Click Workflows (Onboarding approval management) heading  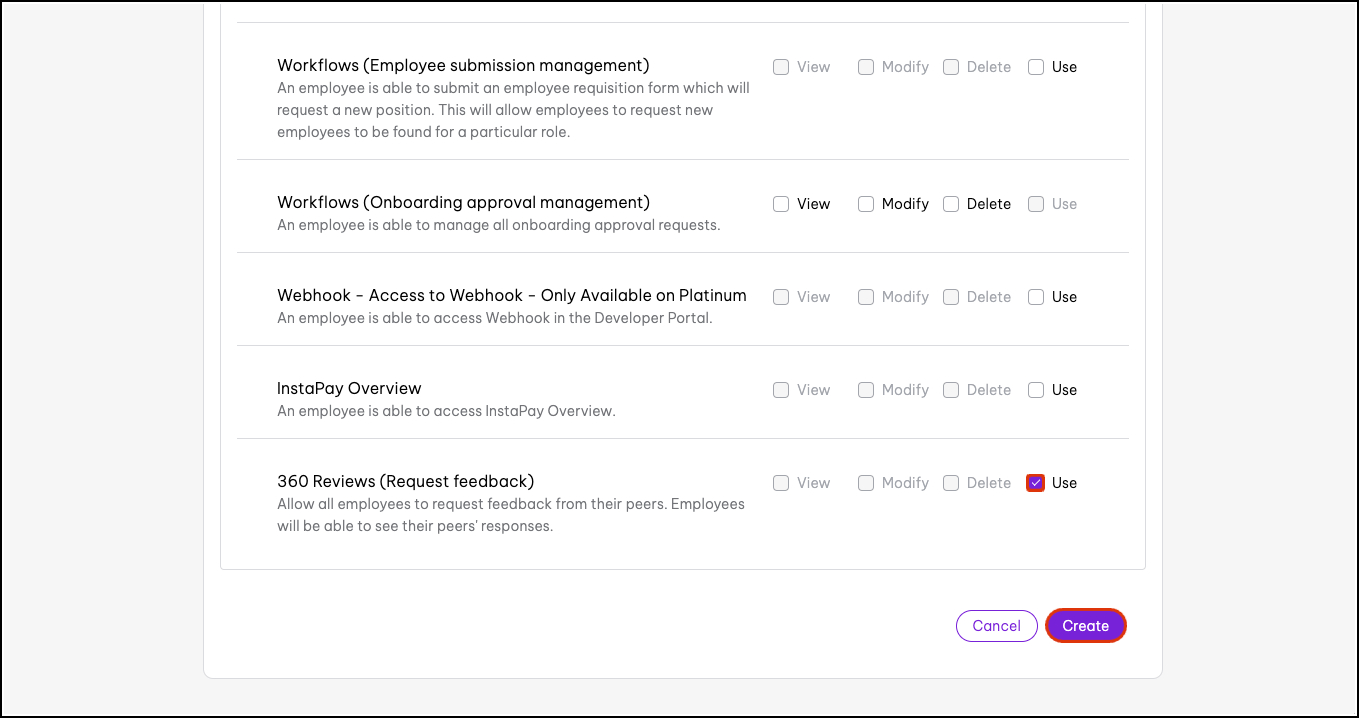463,202
